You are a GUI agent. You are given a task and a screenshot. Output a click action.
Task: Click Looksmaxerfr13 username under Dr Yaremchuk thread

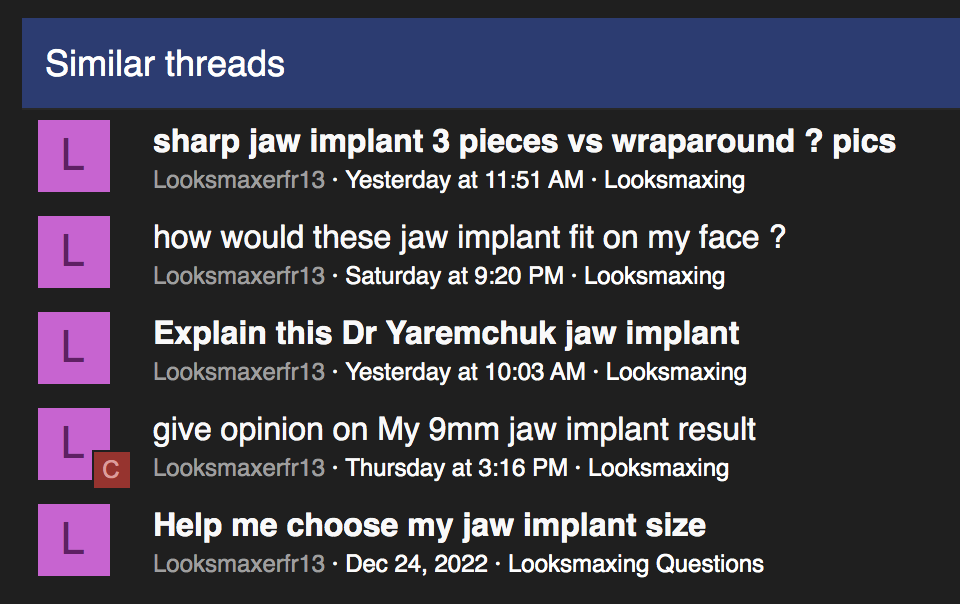[239, 372]
